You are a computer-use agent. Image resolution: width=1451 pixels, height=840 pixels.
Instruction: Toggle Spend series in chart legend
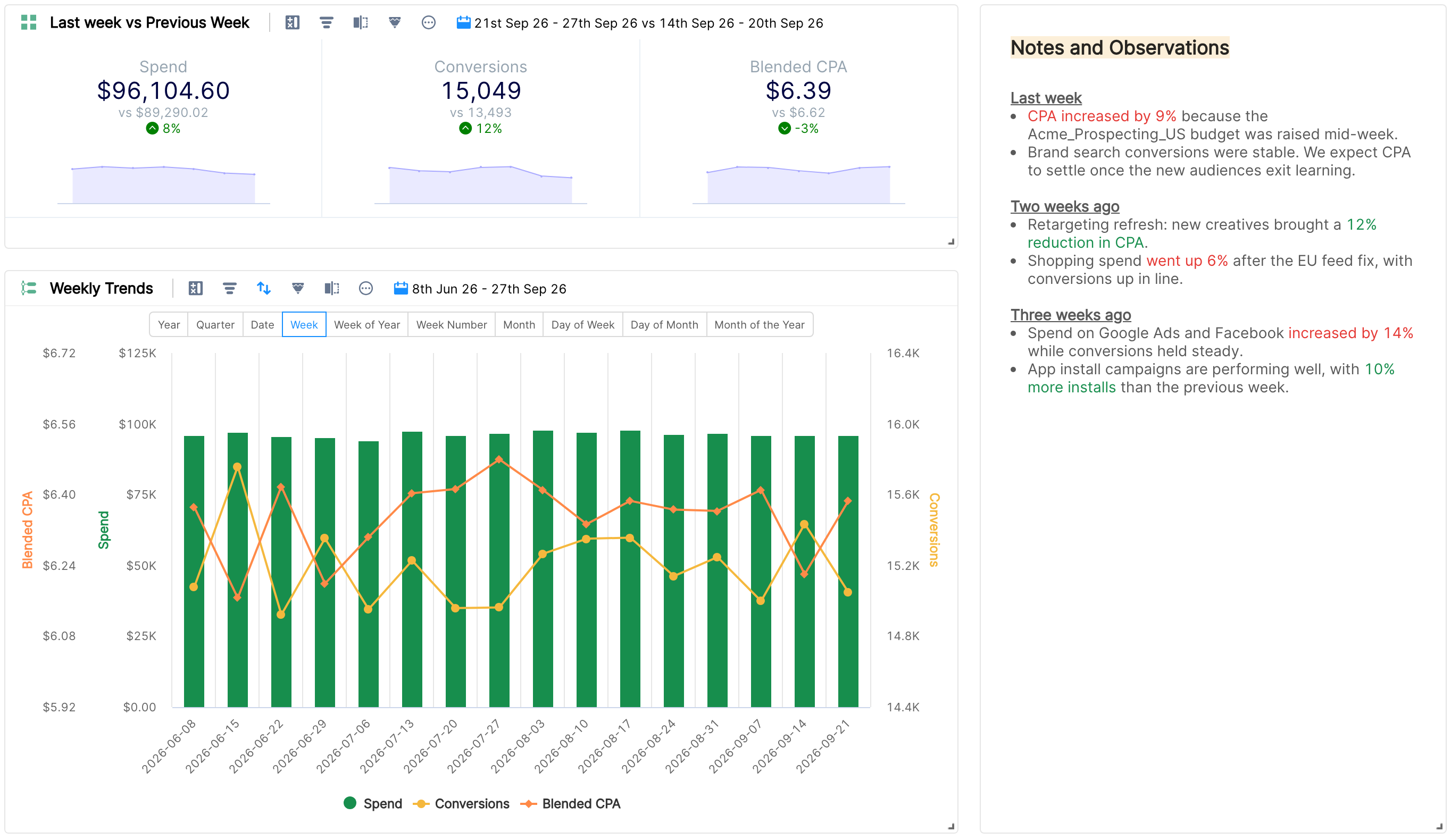pyautogui.click(x=372, y=804)
